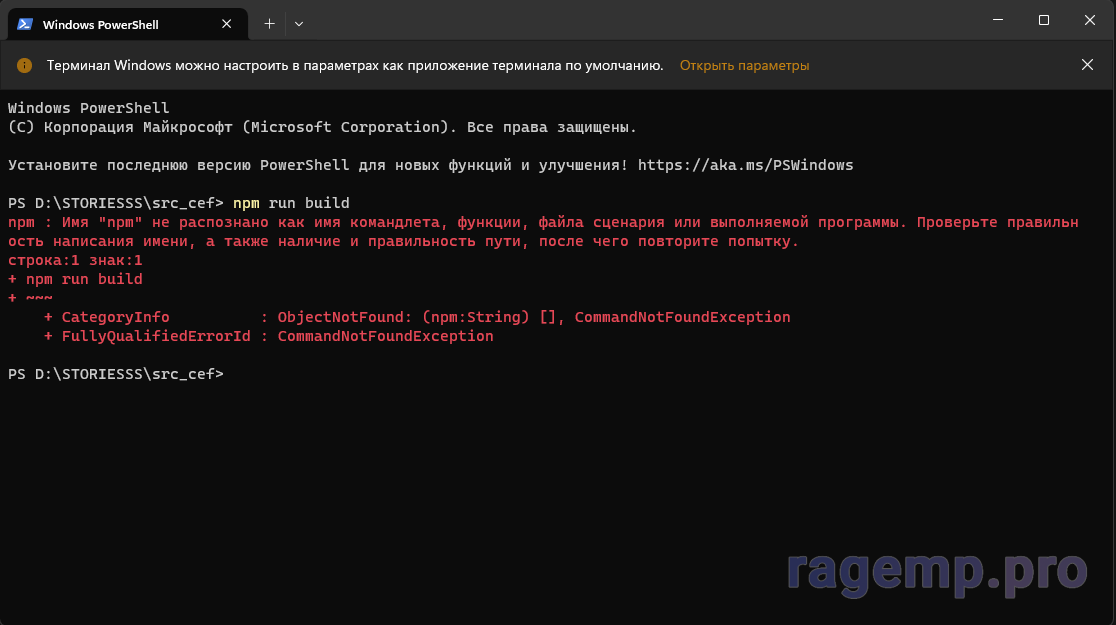Click the FullyQualifiedErrorId error line
Viewport: 1116px width, 625px height.
point(269,336)
